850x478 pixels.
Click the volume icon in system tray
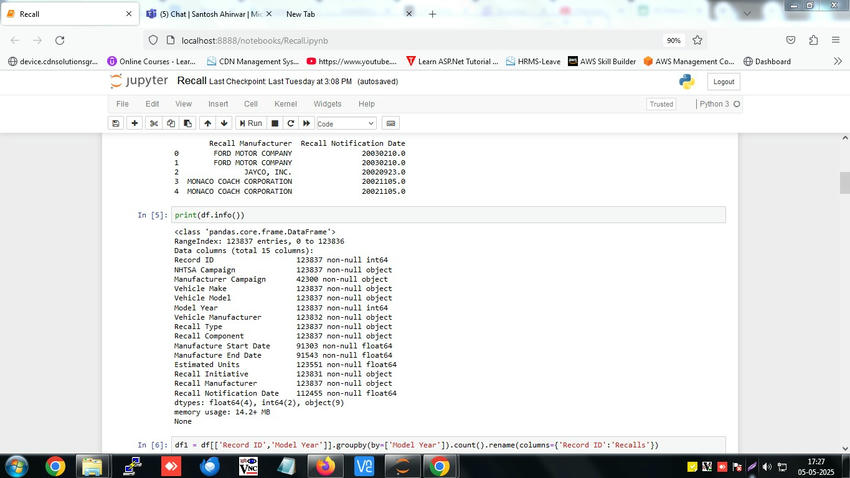pos(767,467)
